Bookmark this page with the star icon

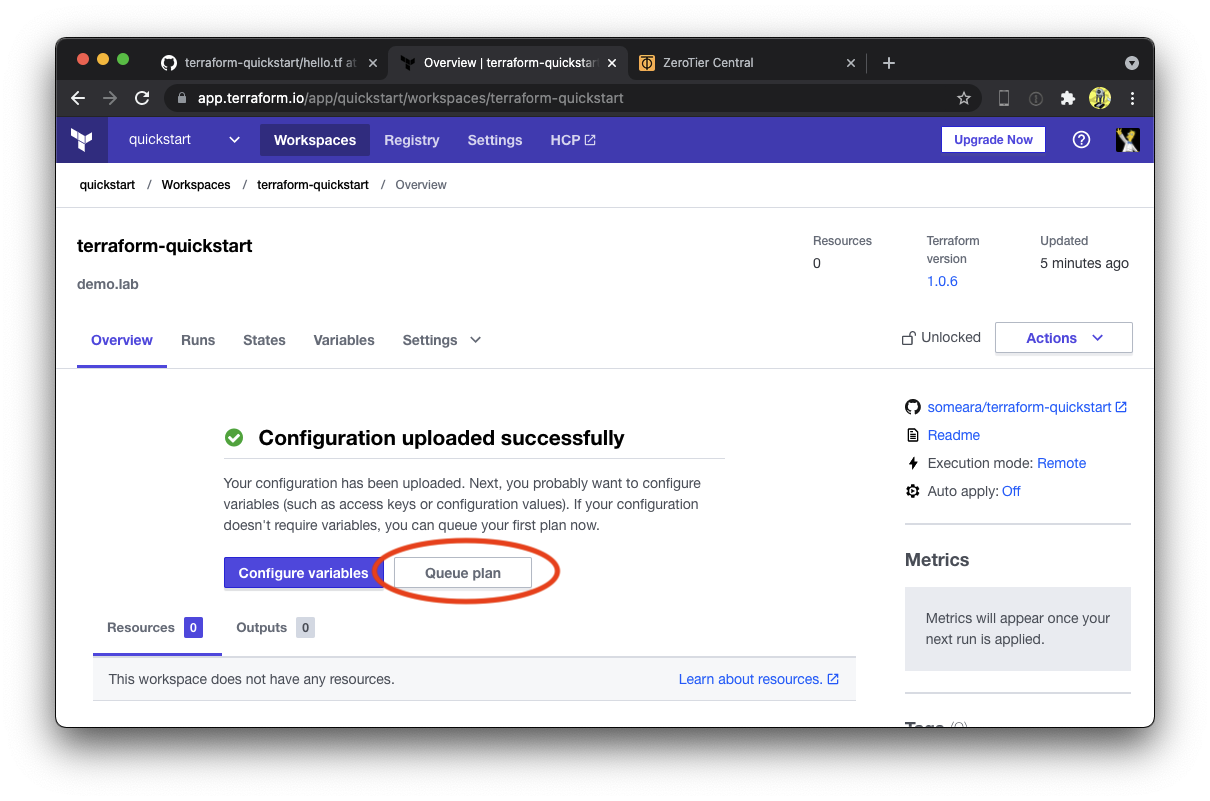pos(964,98)
